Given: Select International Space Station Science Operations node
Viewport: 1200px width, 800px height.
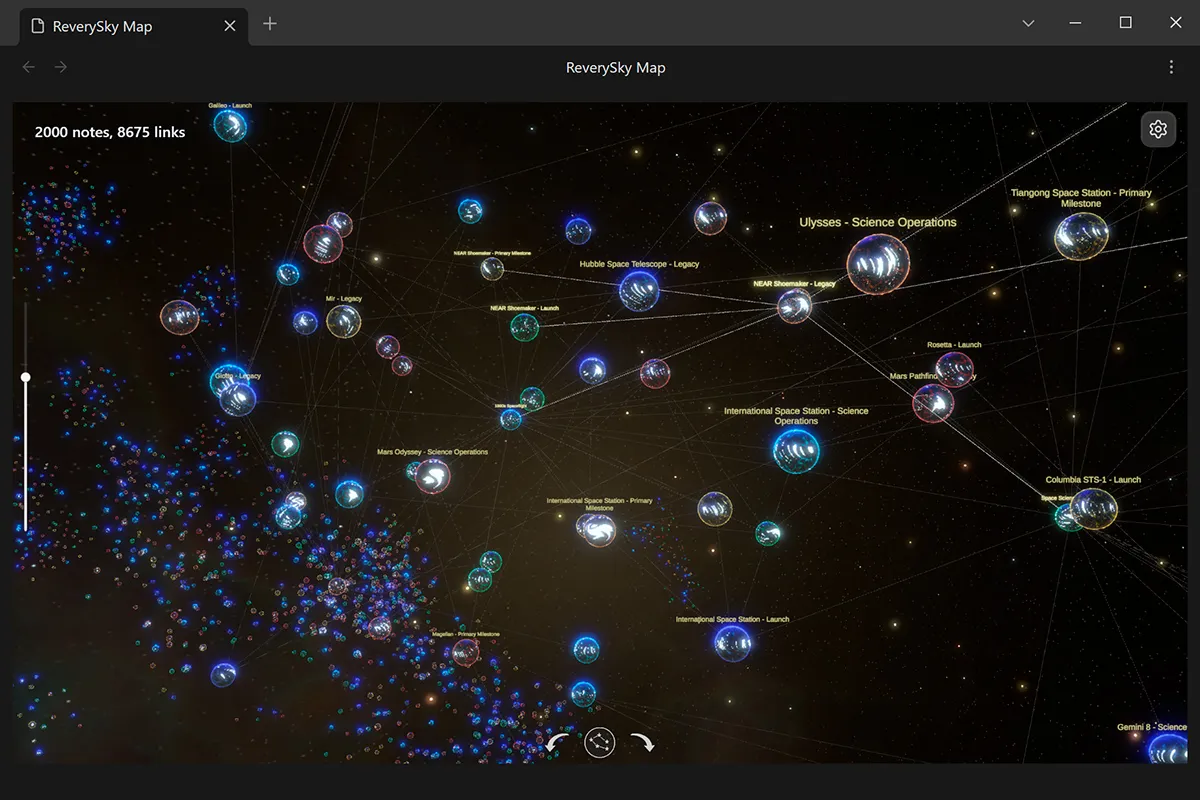Looking at the screenshot, I should pyautogui.click(x=796, y=450).
